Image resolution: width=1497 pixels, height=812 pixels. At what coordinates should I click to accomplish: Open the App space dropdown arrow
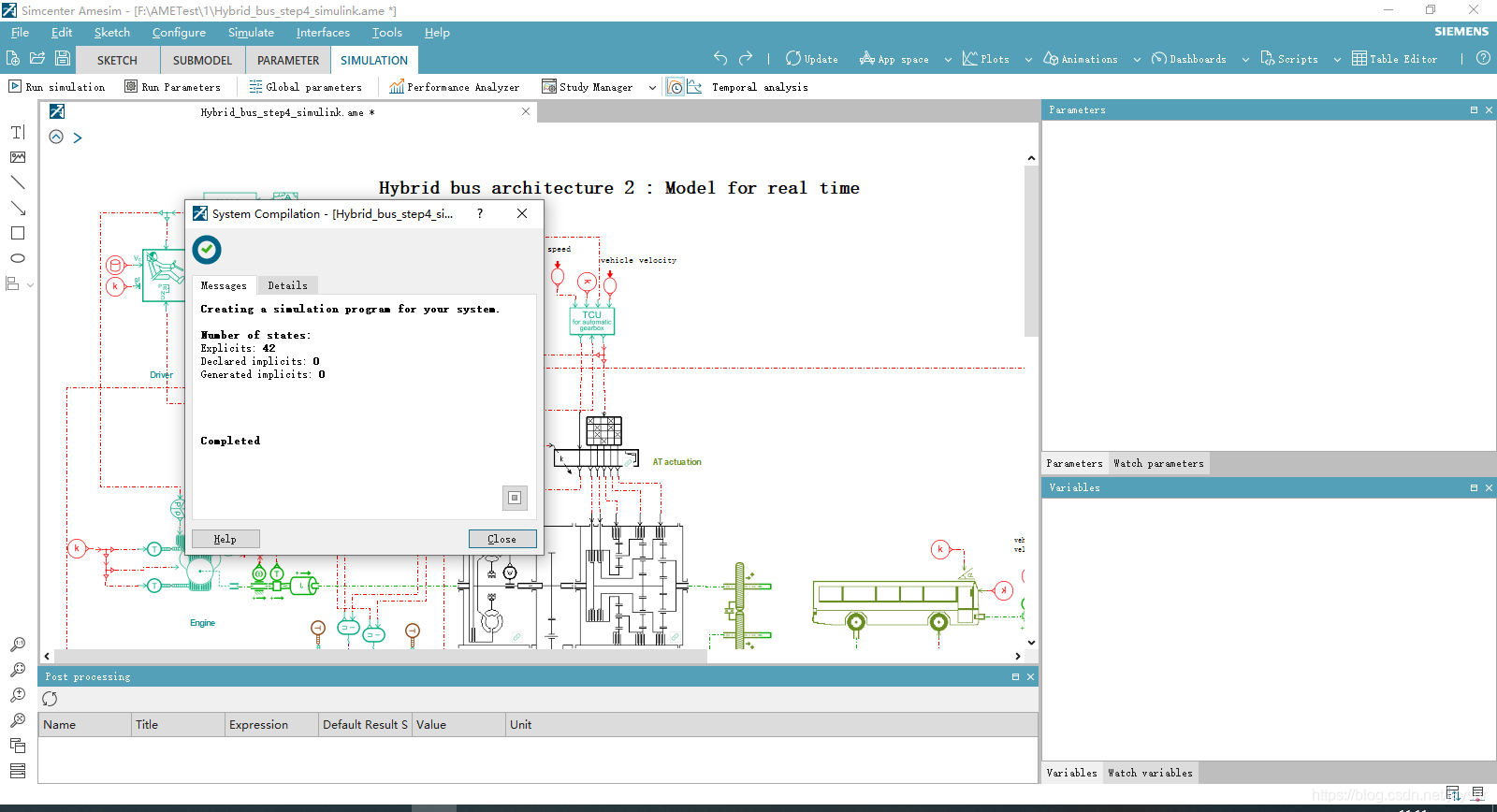click(948, 59)
